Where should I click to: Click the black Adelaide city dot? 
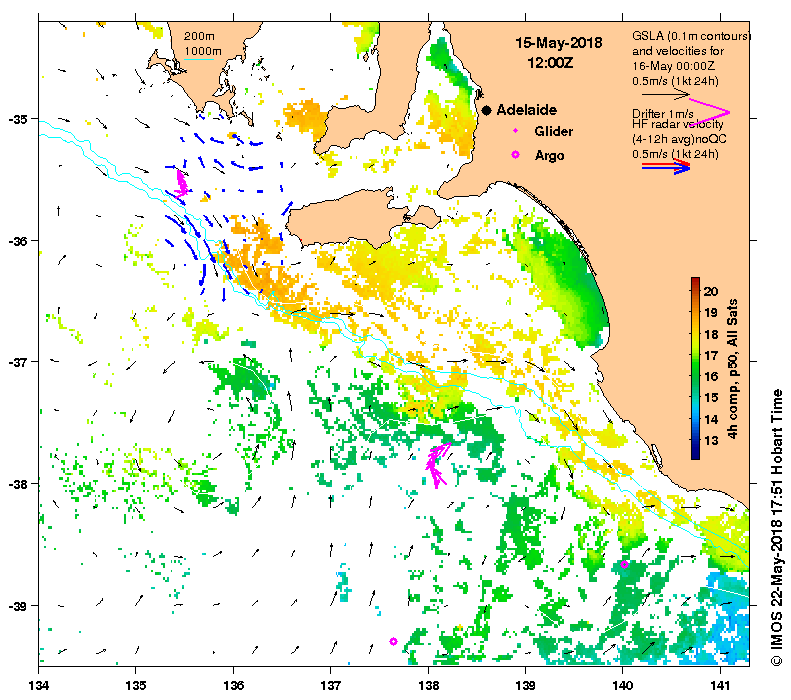pyautogui.click(x=486, y=110)
